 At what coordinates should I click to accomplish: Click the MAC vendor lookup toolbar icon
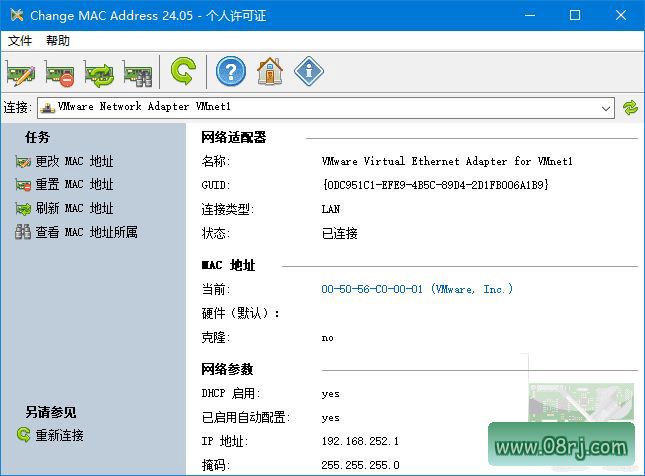[138, 73]
